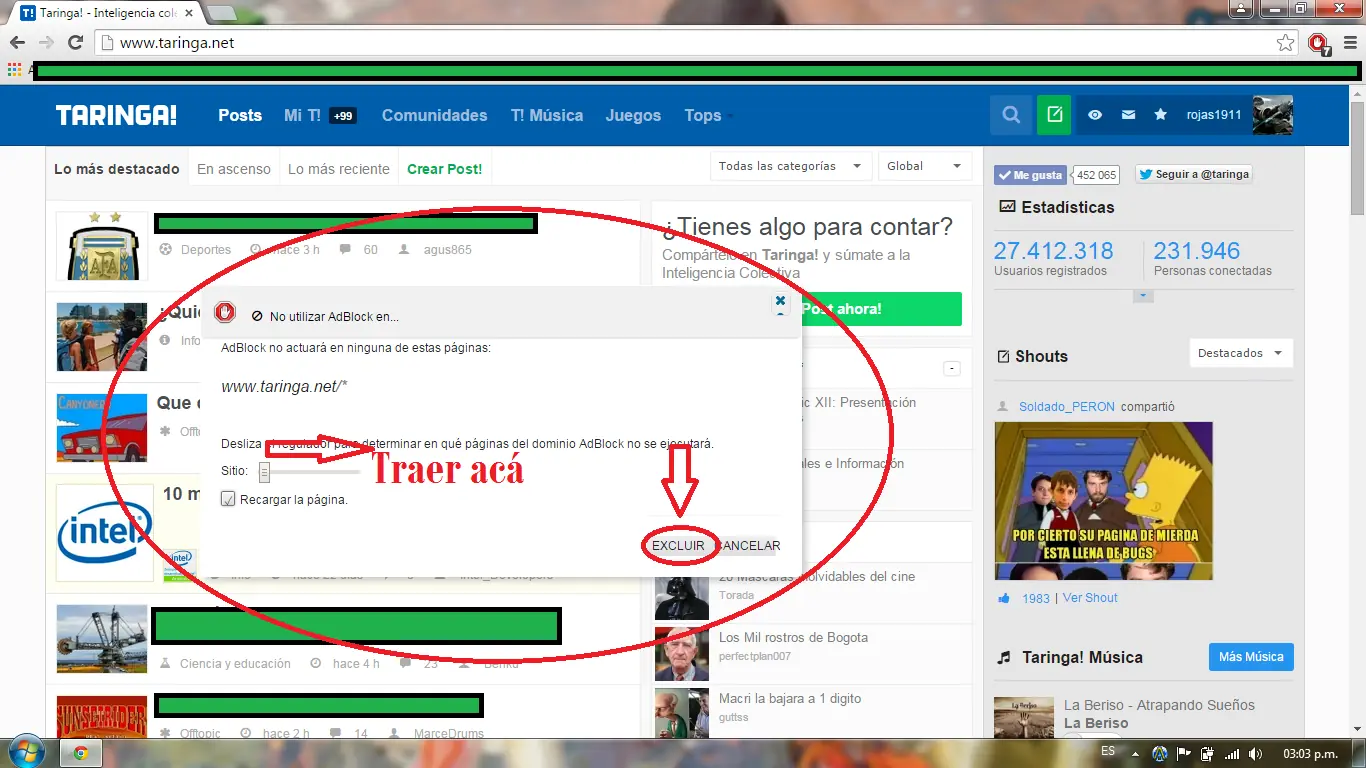This screenshot has width=1366, height=768.
Task: Toggle the Me gusta like button
Action: point(1029,174)
